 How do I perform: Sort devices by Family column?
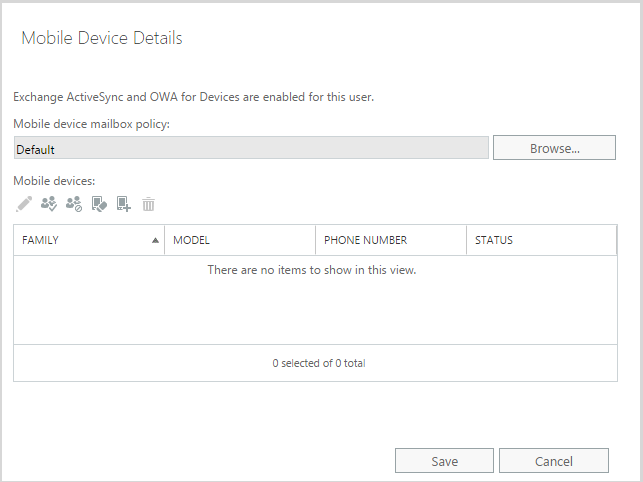tap(50, 241)
